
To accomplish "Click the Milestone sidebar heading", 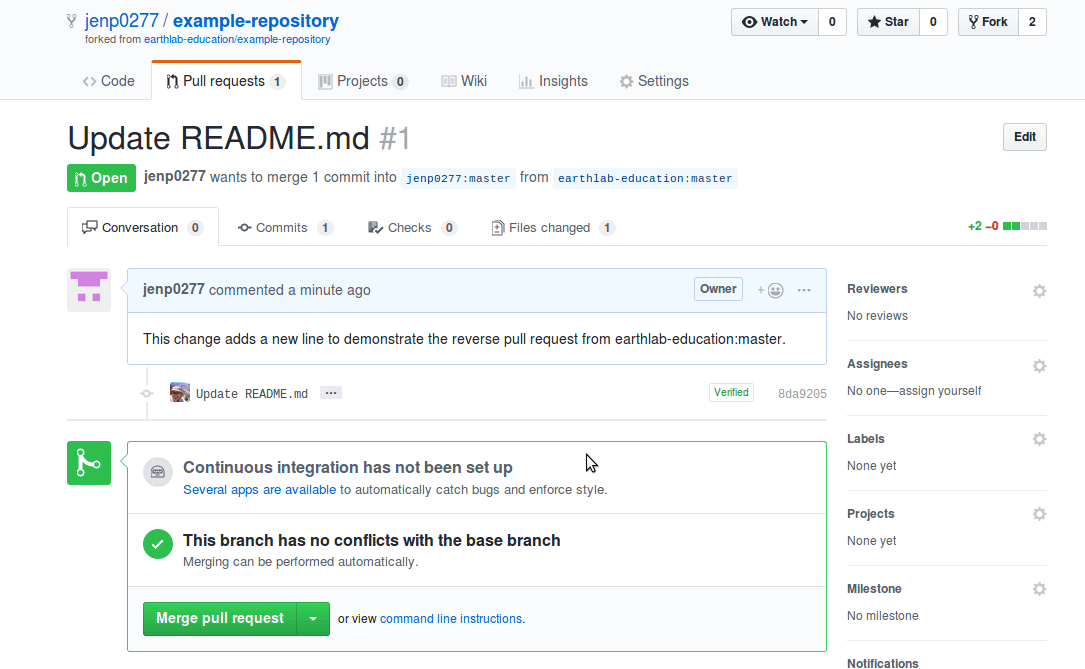I will click(x=875, y=589).
